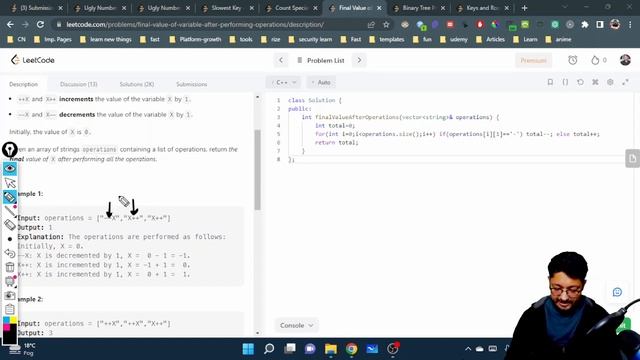Open the Platform-growth bookmark folder
The width and height of the screenshot is (640, 360).
pyautogui.click(x=195, y=39)
